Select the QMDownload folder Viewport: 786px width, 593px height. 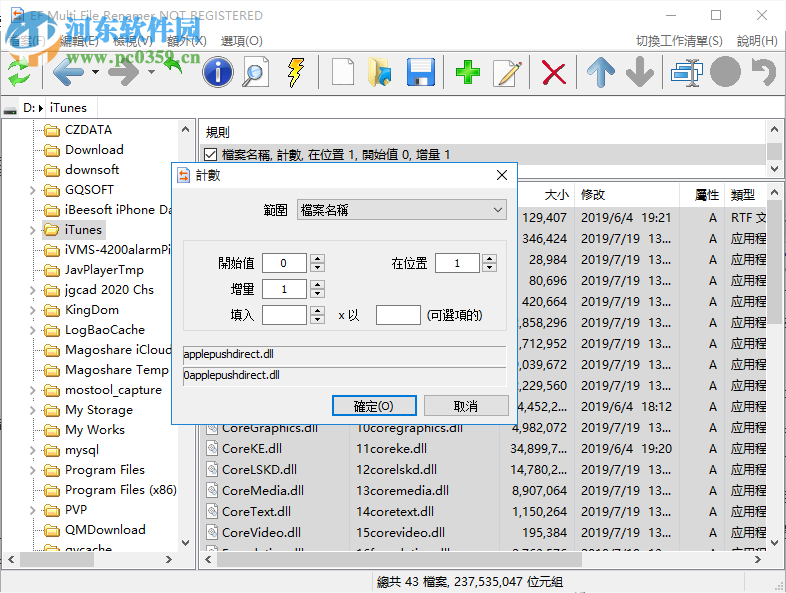[105, 530]
